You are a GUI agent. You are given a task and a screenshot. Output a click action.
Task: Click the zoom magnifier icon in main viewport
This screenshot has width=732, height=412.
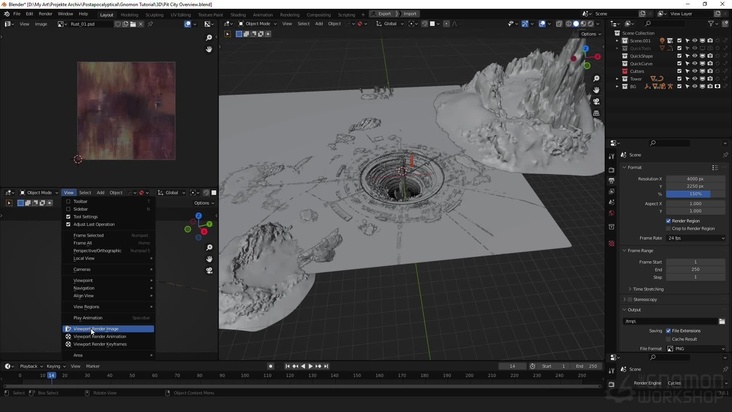coord(596,79)
